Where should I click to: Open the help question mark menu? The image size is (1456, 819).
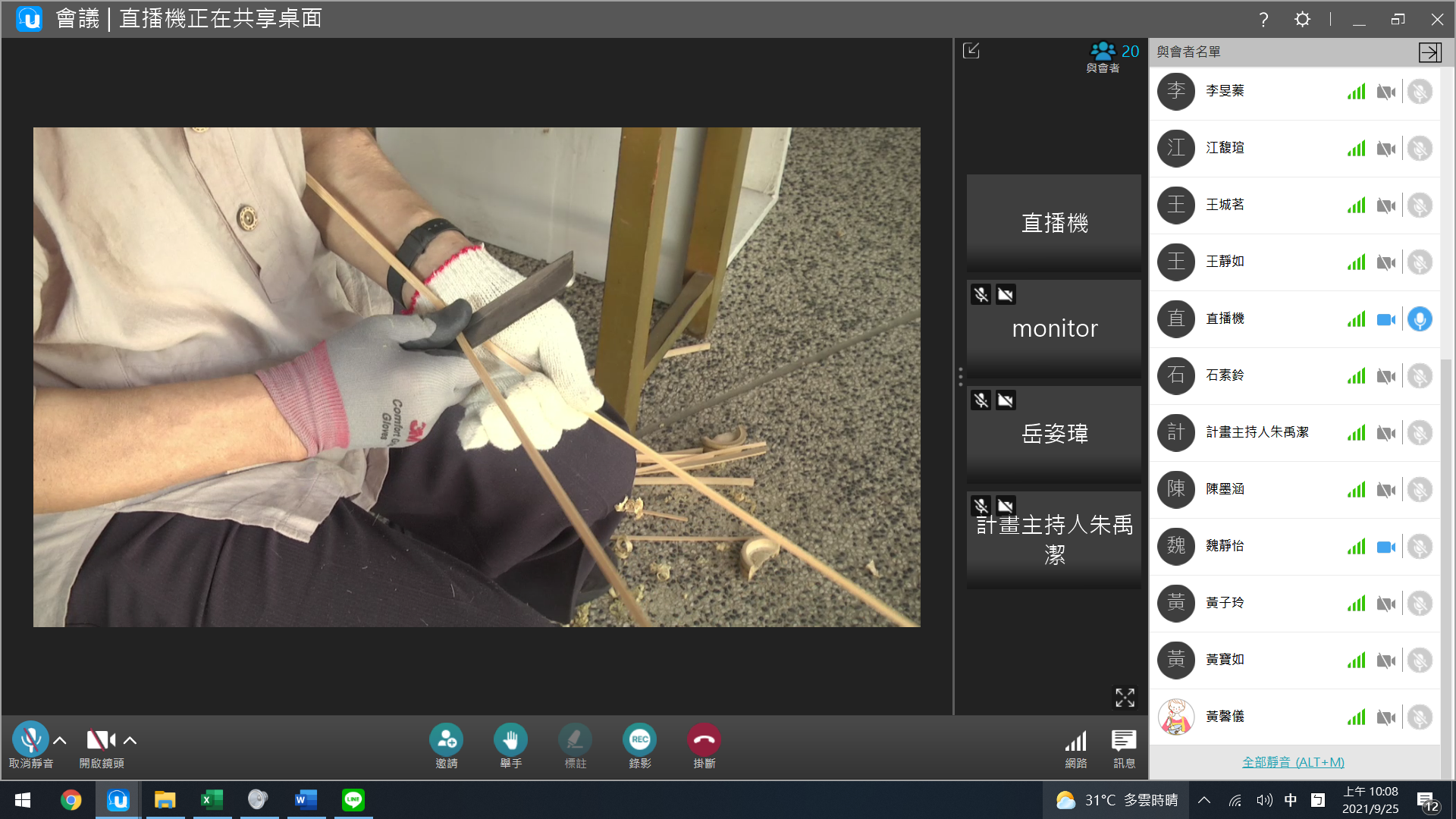(1263, 20)
